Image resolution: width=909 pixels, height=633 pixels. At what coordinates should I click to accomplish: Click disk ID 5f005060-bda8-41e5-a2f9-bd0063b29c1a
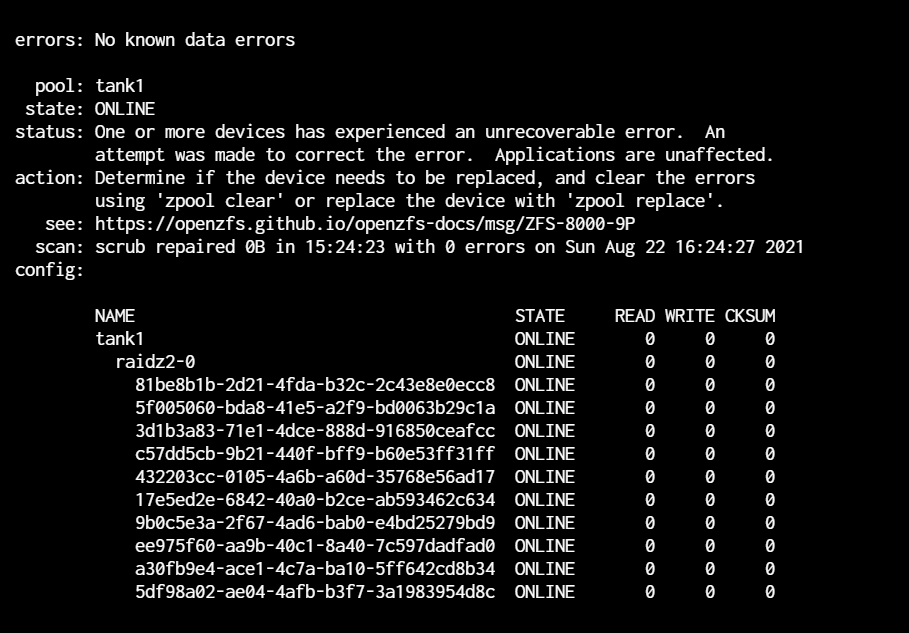pyautogui.click(x=315, y=408)
